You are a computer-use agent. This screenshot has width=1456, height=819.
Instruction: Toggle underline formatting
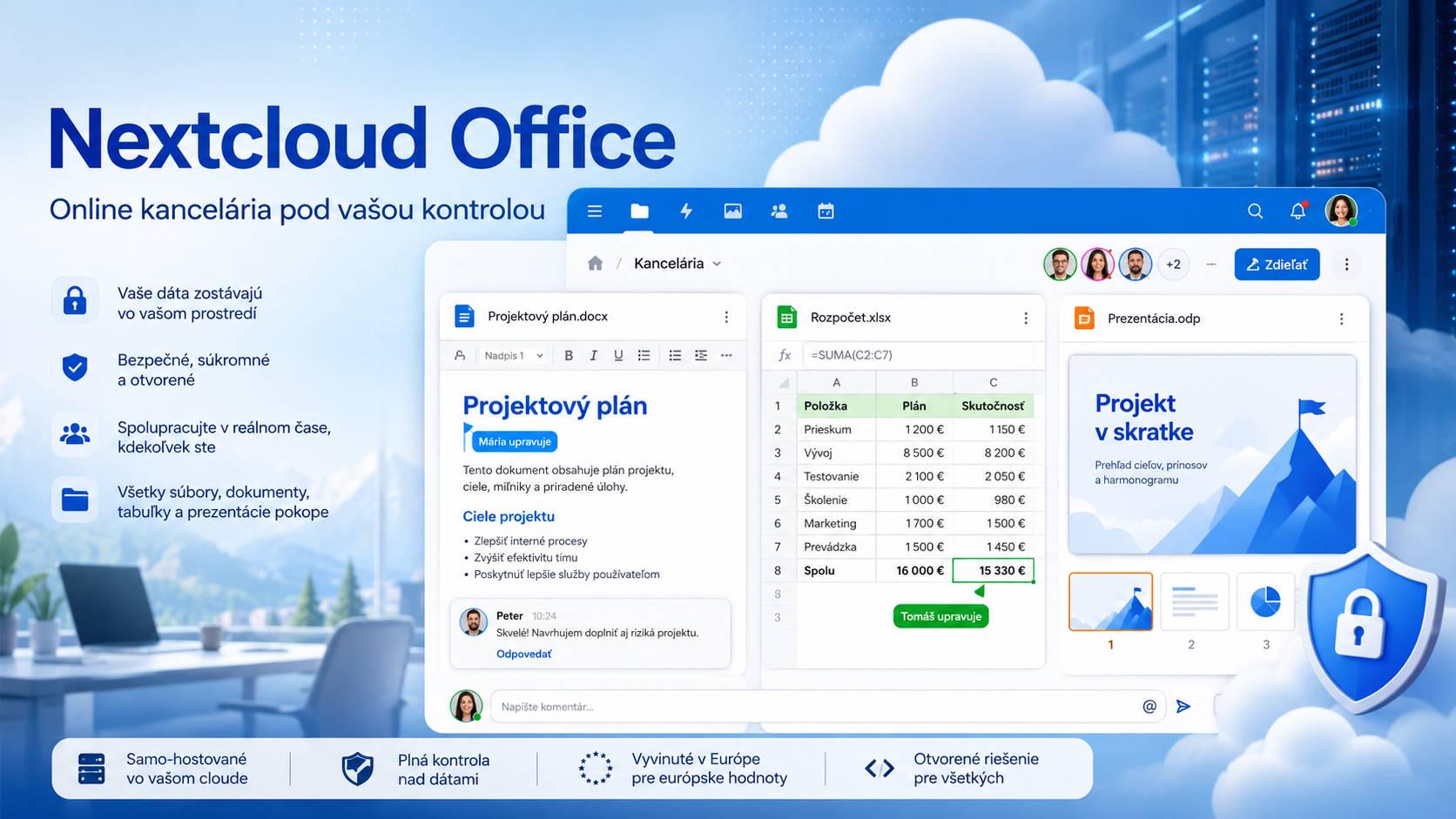pos(618,355)
